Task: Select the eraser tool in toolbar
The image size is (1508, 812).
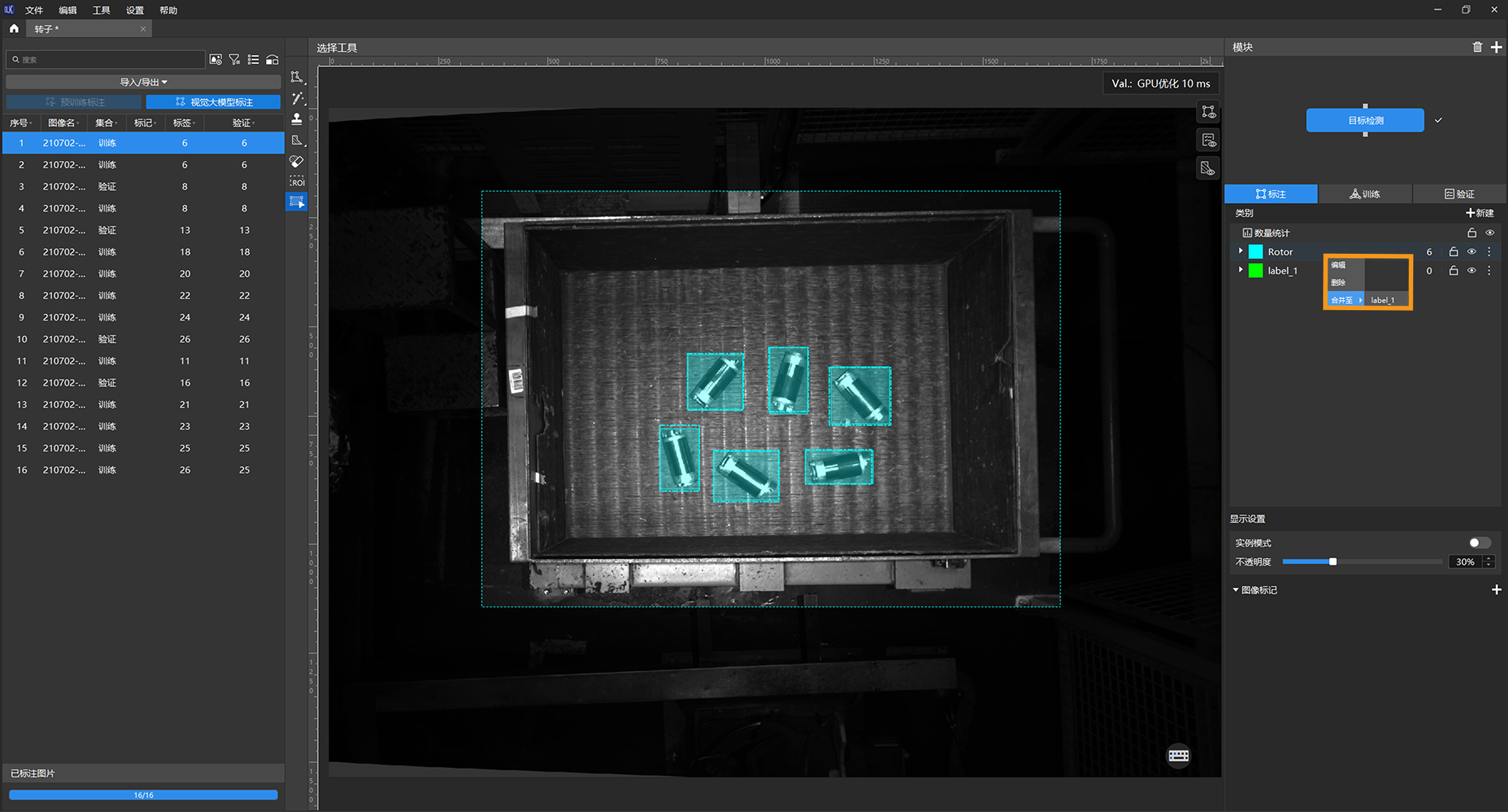Action: click(297, 161)
